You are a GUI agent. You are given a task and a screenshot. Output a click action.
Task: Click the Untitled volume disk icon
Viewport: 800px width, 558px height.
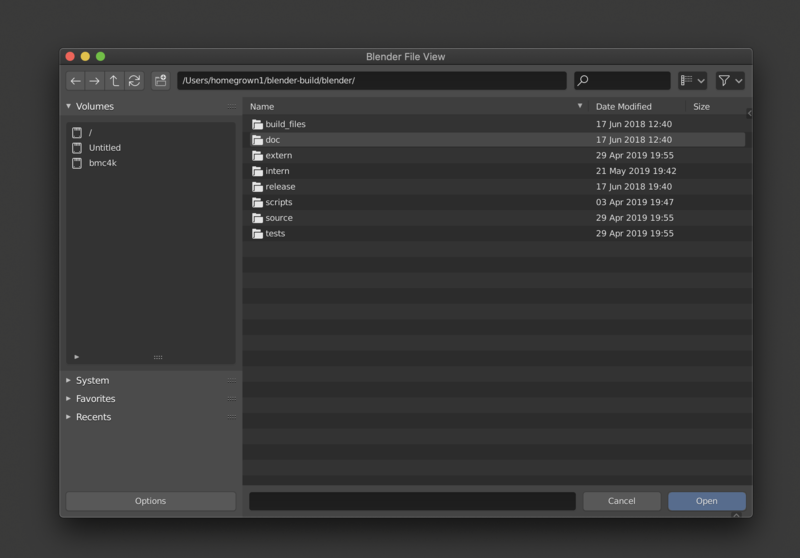click(77, 148)
